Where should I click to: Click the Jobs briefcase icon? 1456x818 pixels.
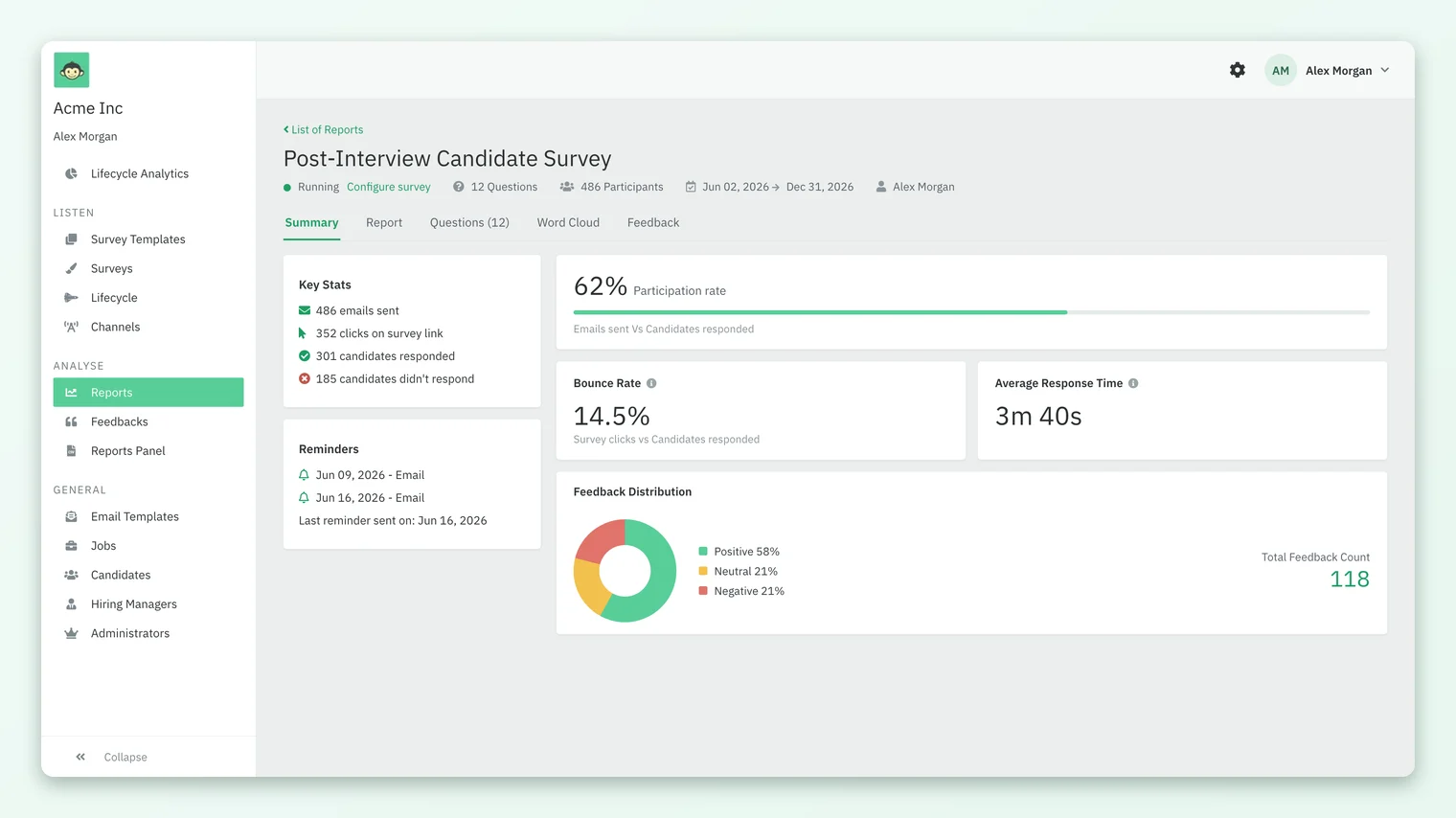click(x=71, y=546)
